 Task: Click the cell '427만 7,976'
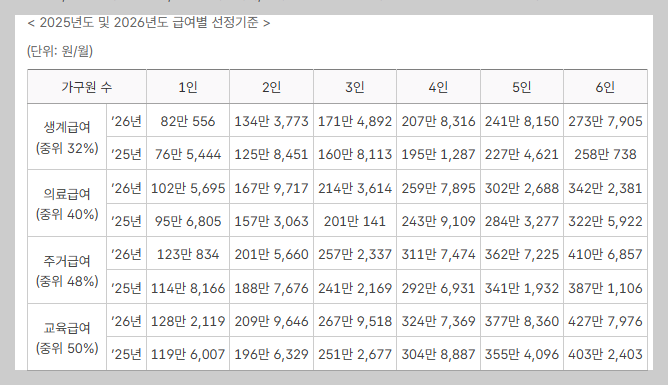tap(605, 321)
